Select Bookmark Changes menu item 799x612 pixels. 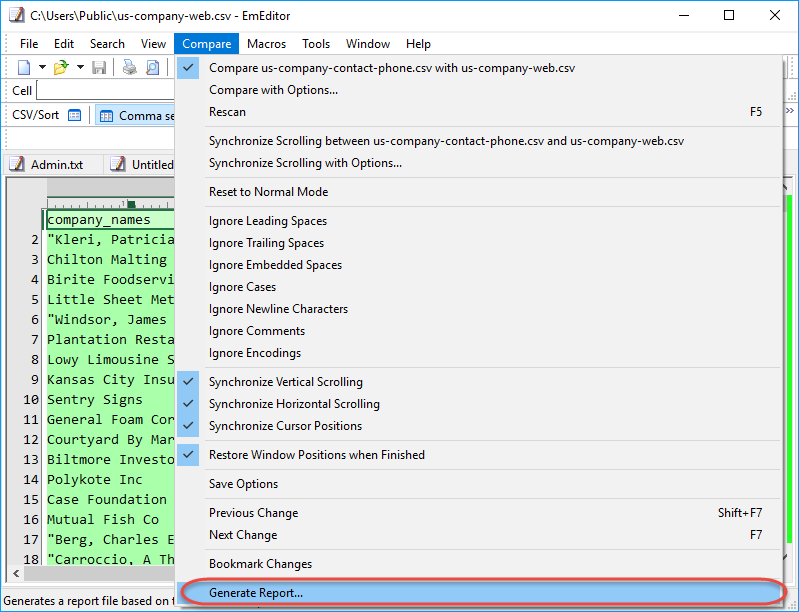pyautogui.click(x=478, y=564)
